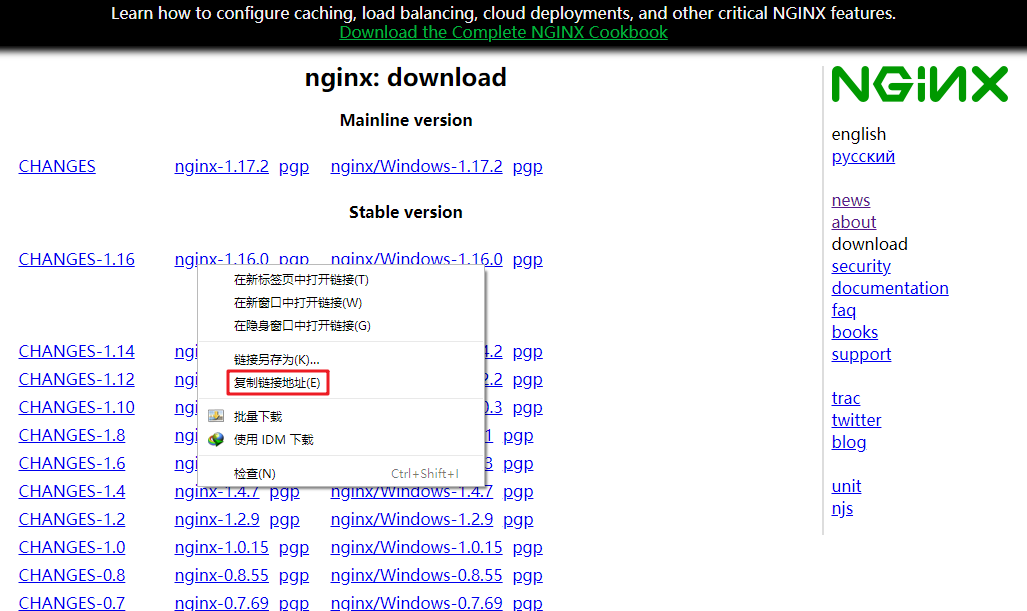The height and width of the screenshot is (611, 1027).
Task: Open pgp link next to nginx-1.17.2
Action: [x=293, y=166]
